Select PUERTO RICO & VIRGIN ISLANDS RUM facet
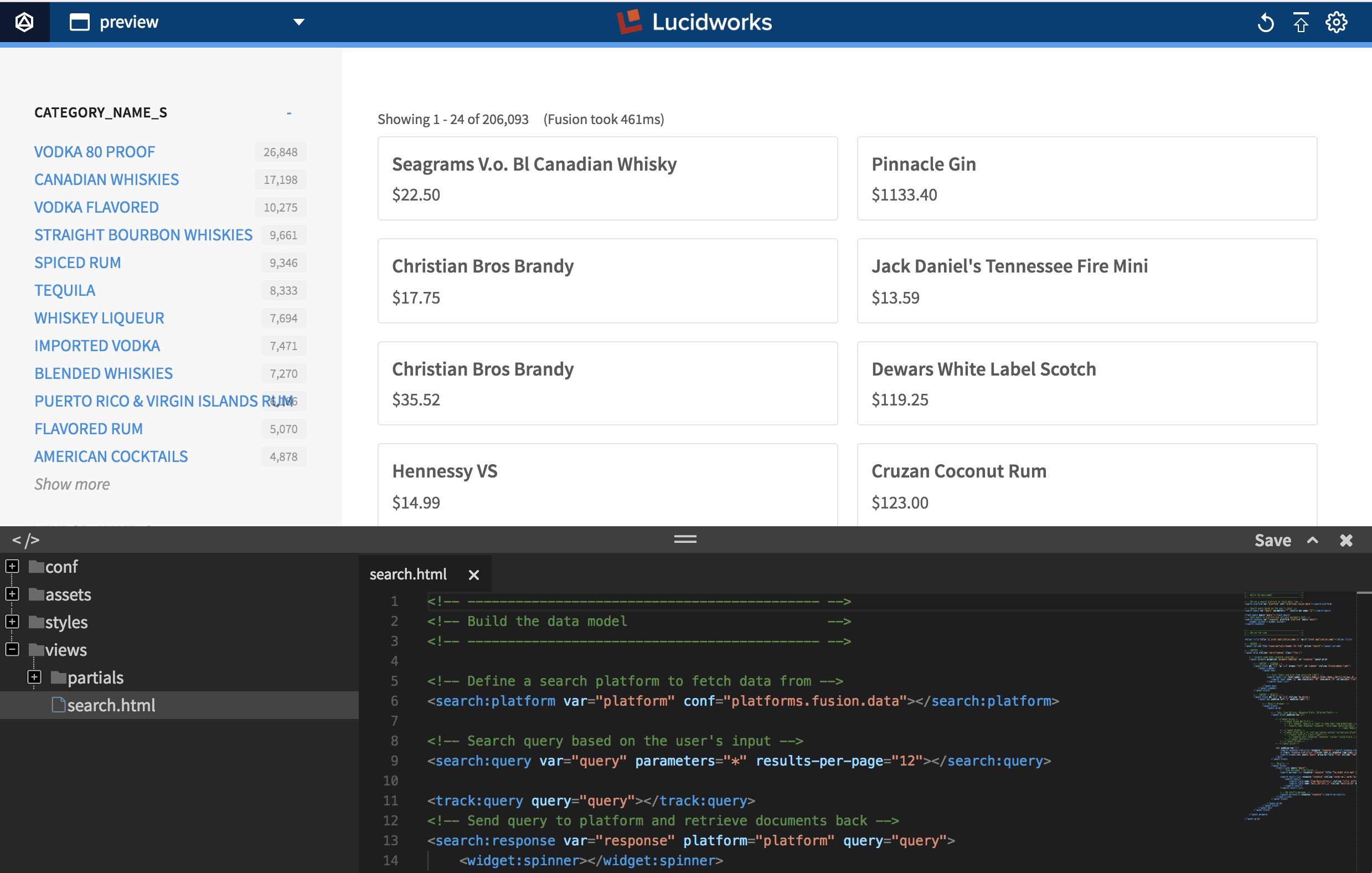The image size is (1372, 873). coord(163,401)
